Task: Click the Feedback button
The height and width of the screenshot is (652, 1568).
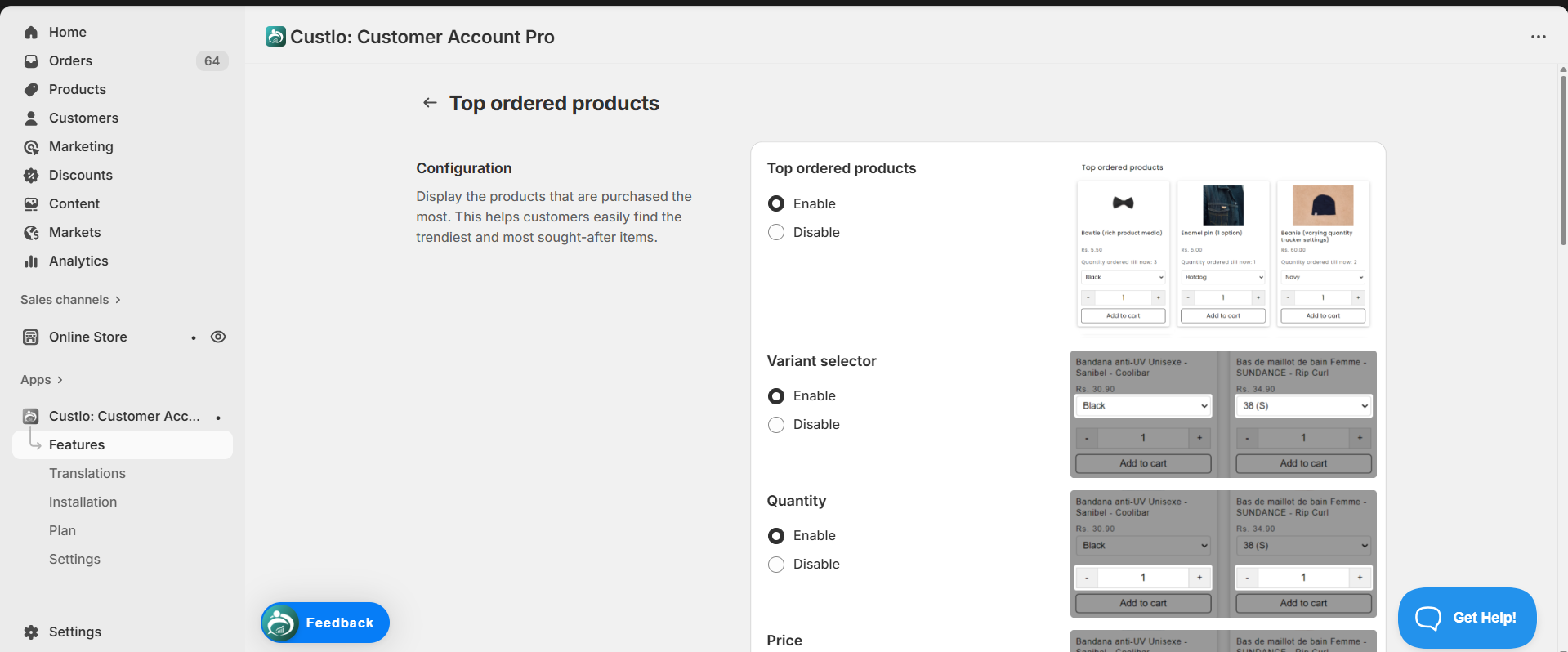Action: 325,623
